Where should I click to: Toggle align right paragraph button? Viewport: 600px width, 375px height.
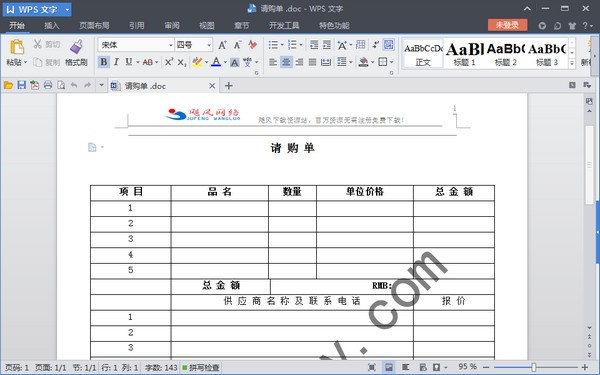299,62
